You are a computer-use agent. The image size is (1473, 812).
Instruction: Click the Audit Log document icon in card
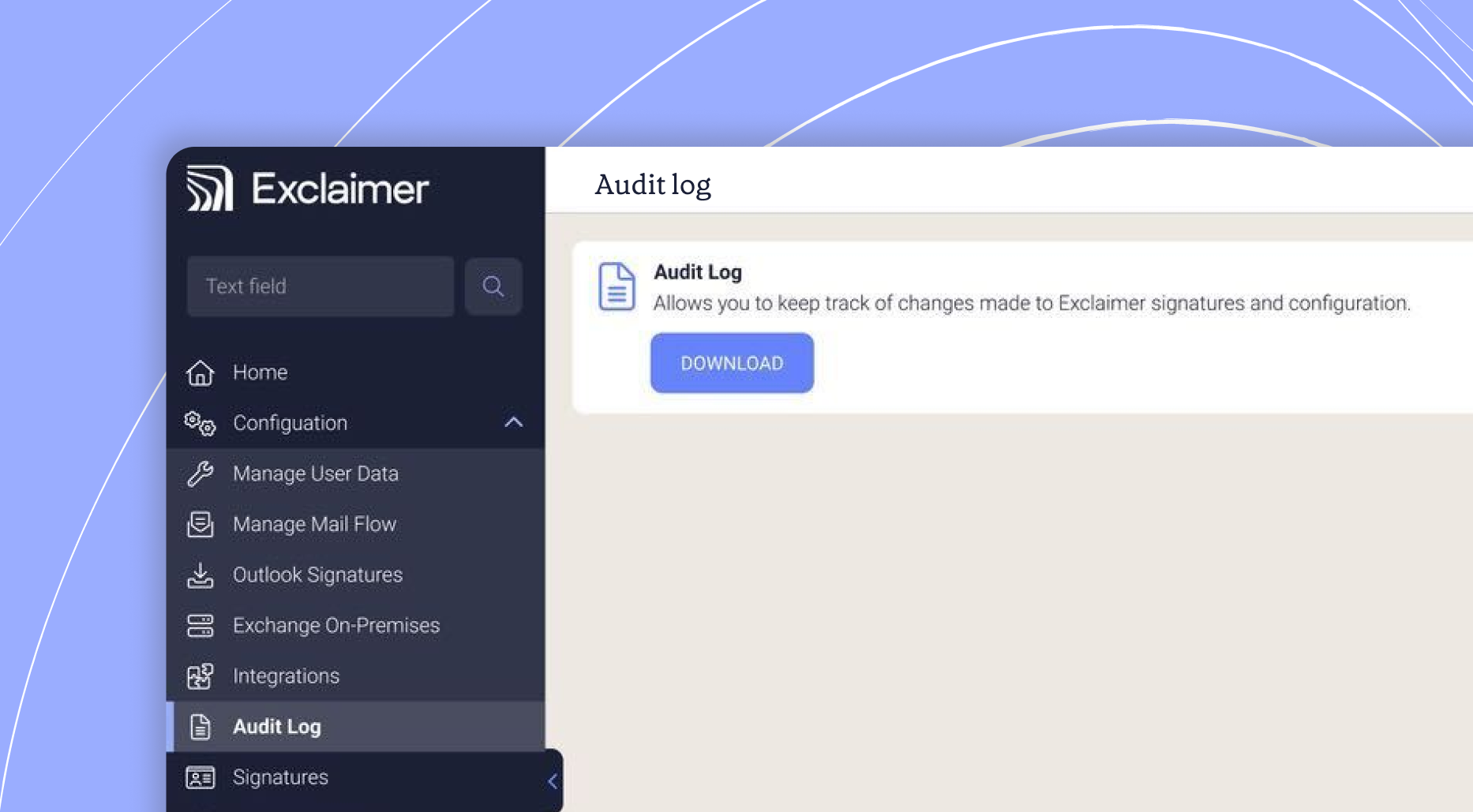(x=617, y=286)
